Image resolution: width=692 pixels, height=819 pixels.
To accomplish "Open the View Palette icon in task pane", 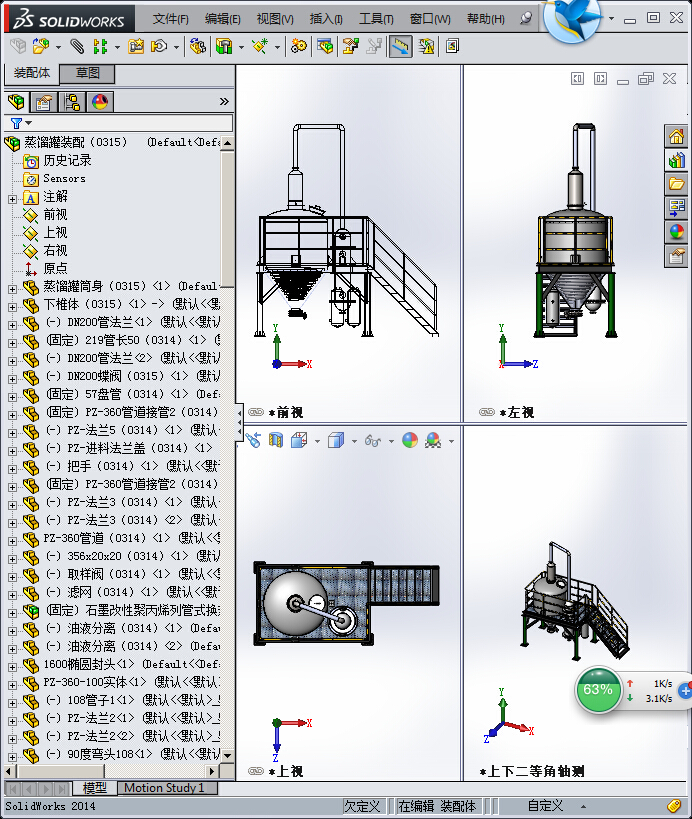I will coord(676,207).
